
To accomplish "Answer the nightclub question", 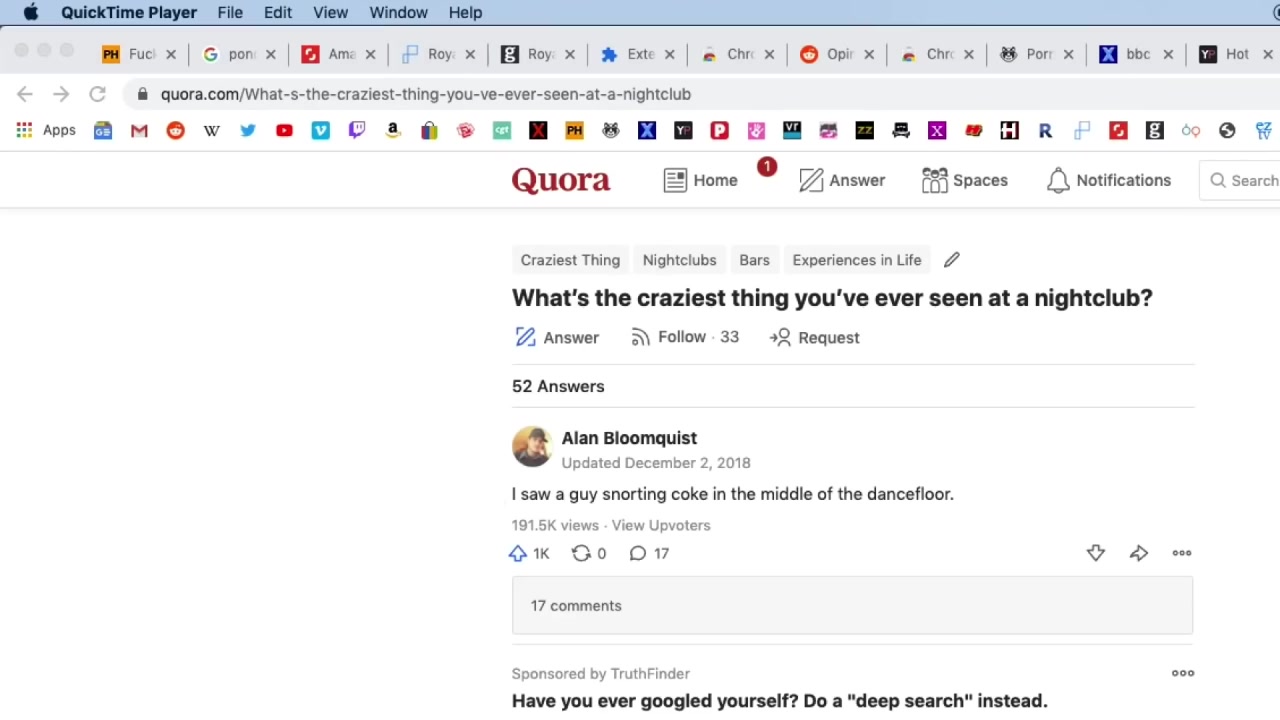I will click(x=557, y=337).
